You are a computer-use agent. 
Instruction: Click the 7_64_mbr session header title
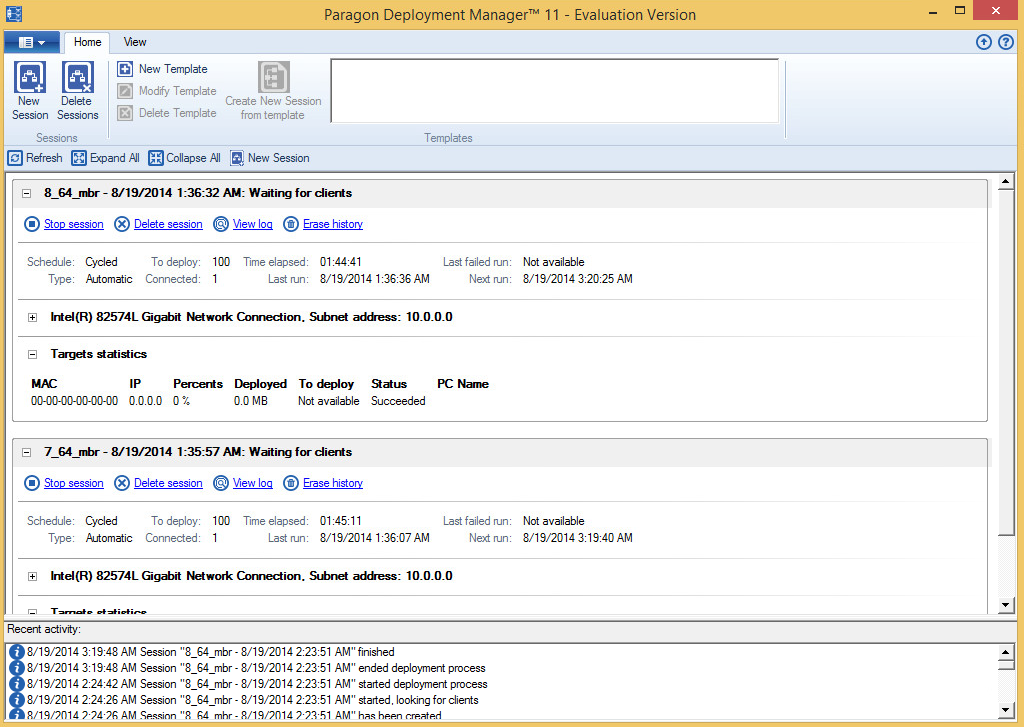pos(198,452)
